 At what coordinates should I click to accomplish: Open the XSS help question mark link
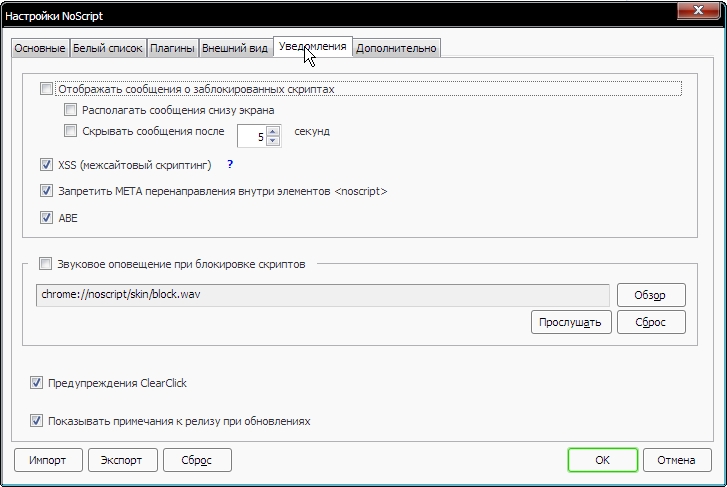[230, 164]
